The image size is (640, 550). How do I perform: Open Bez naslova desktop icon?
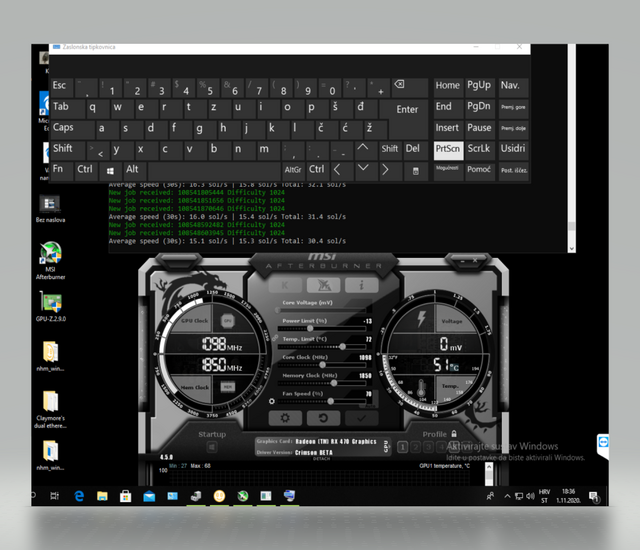(x=50, y=209)
